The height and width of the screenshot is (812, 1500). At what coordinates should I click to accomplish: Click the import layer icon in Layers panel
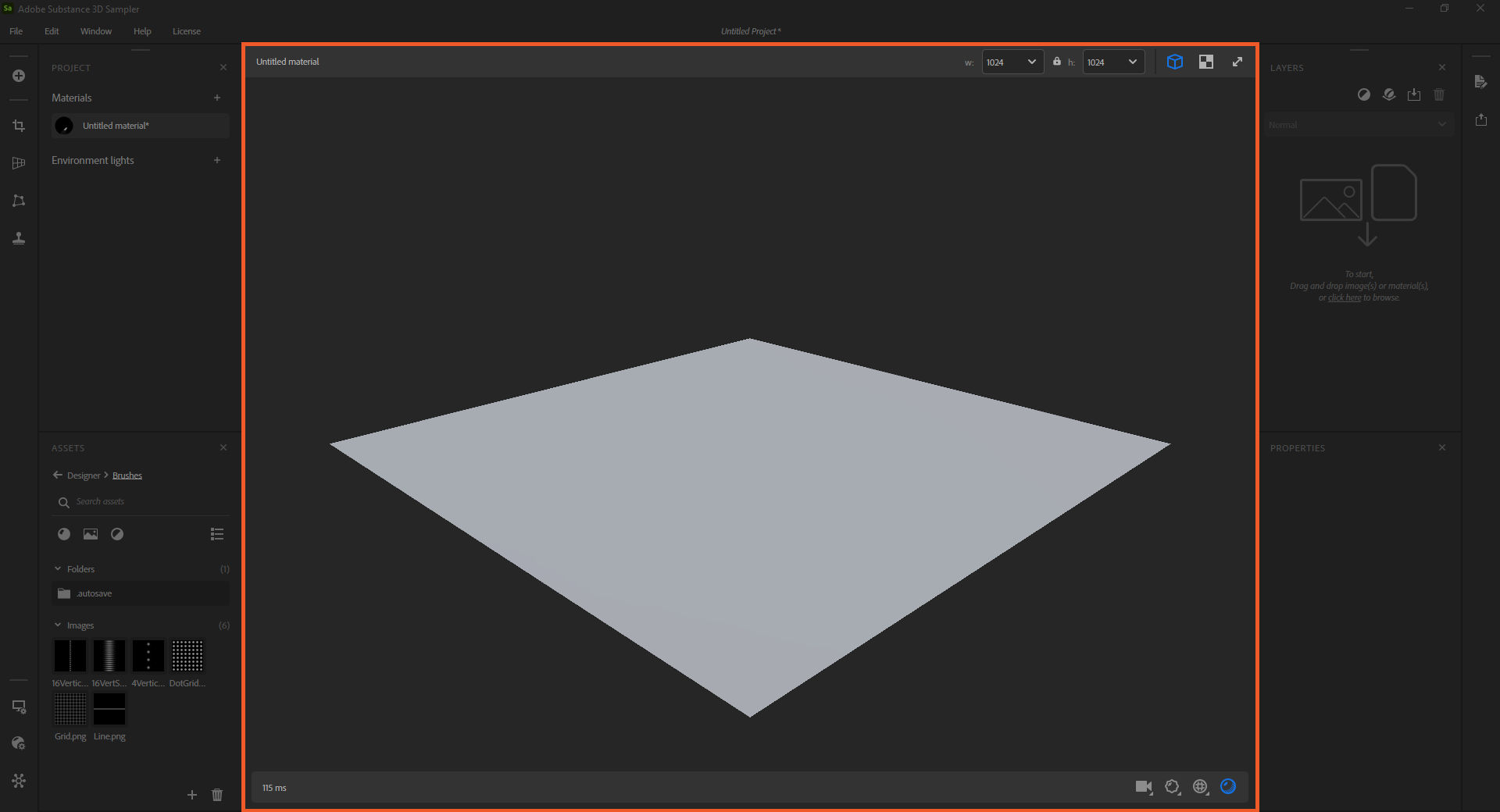[x=1414, y=94]
